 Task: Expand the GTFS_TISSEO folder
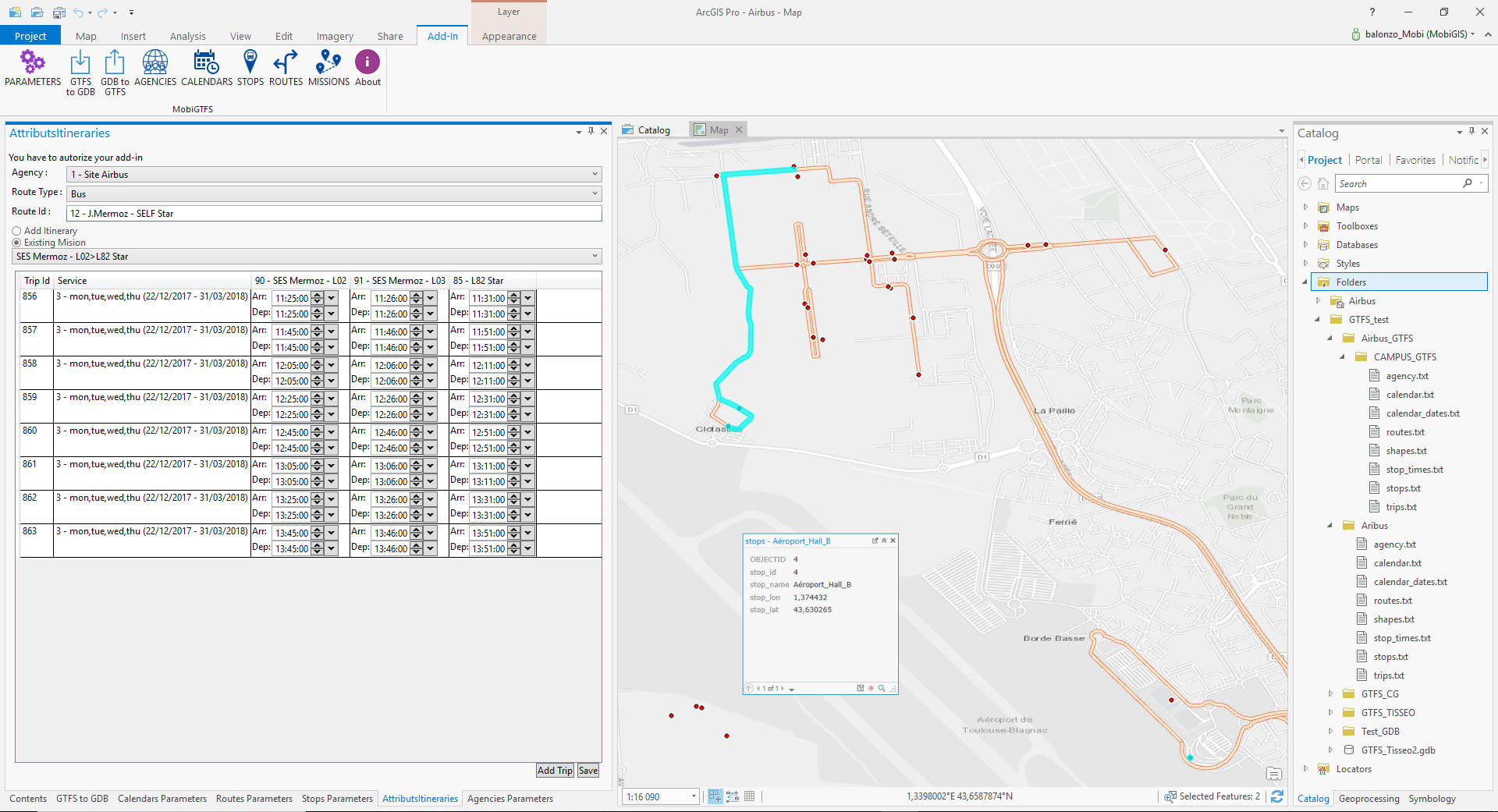1330,713
